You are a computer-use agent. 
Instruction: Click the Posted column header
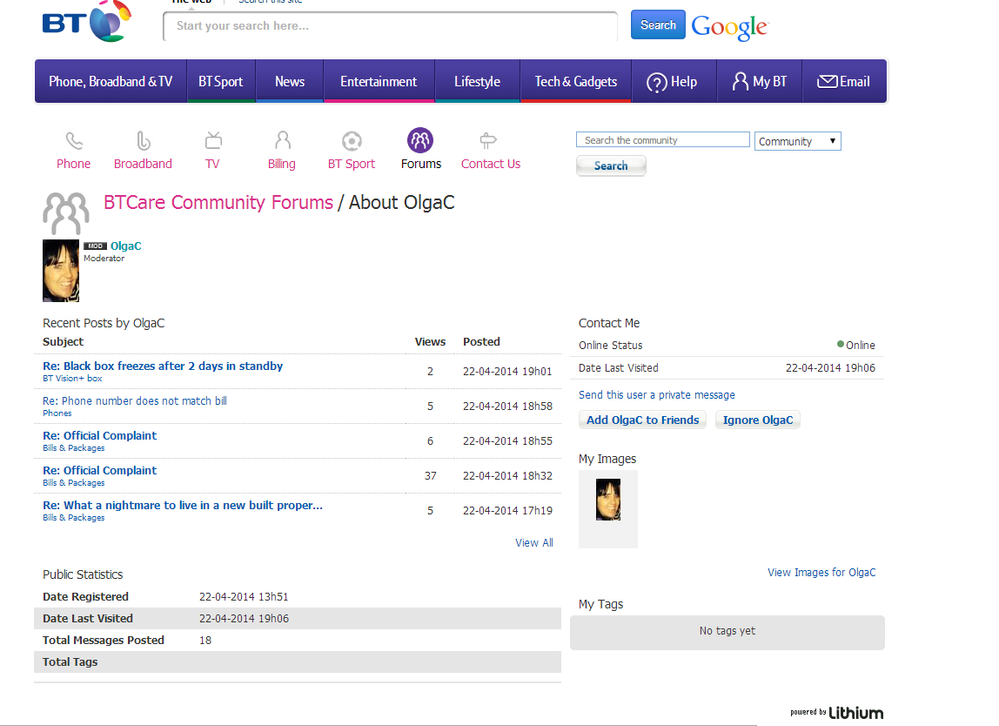pos(481,342)
